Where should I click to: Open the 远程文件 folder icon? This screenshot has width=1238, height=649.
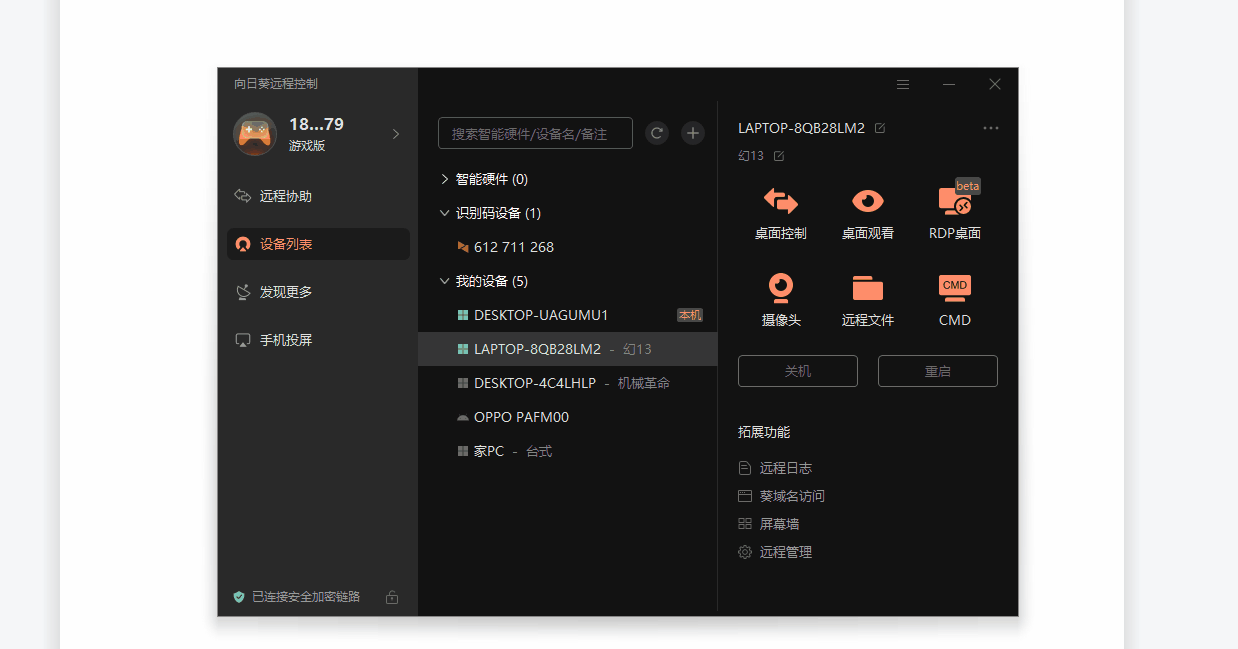coord(867,288)
